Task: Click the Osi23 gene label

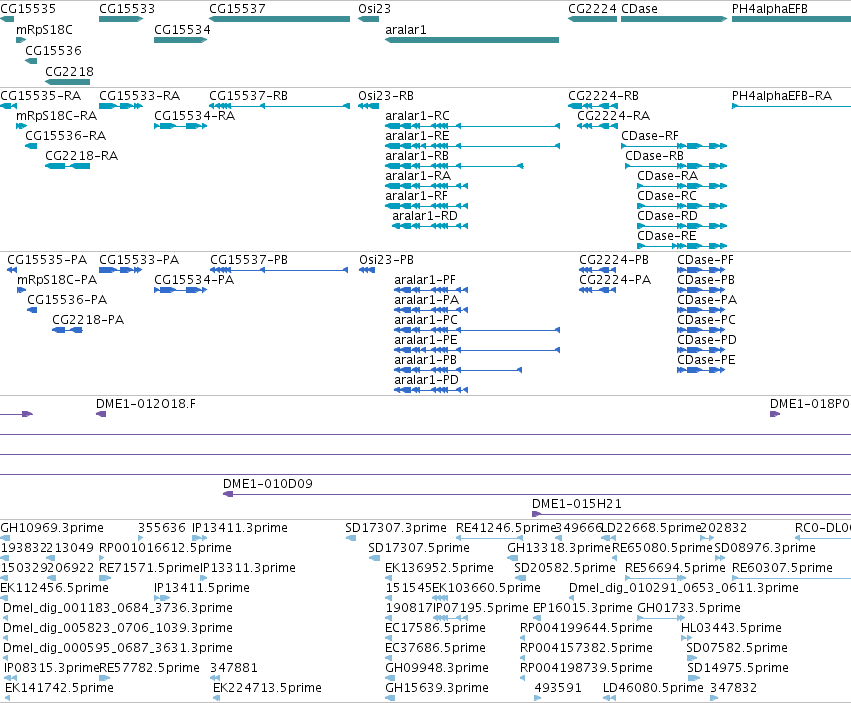Action: point(374,9)
